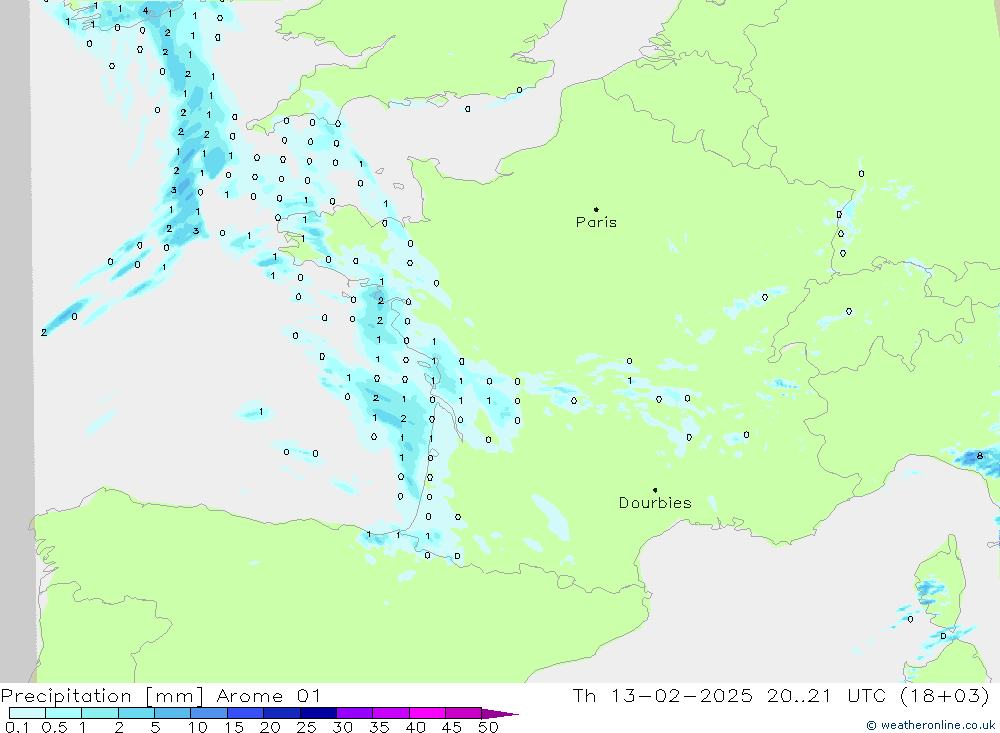Click the Dourbies city label

click(655, 503)
